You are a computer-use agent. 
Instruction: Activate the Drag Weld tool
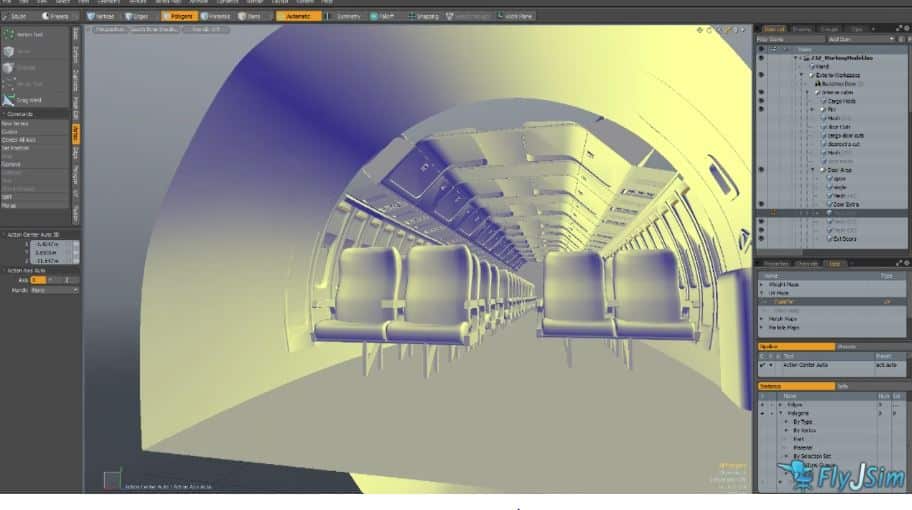[x=24, y=100]
